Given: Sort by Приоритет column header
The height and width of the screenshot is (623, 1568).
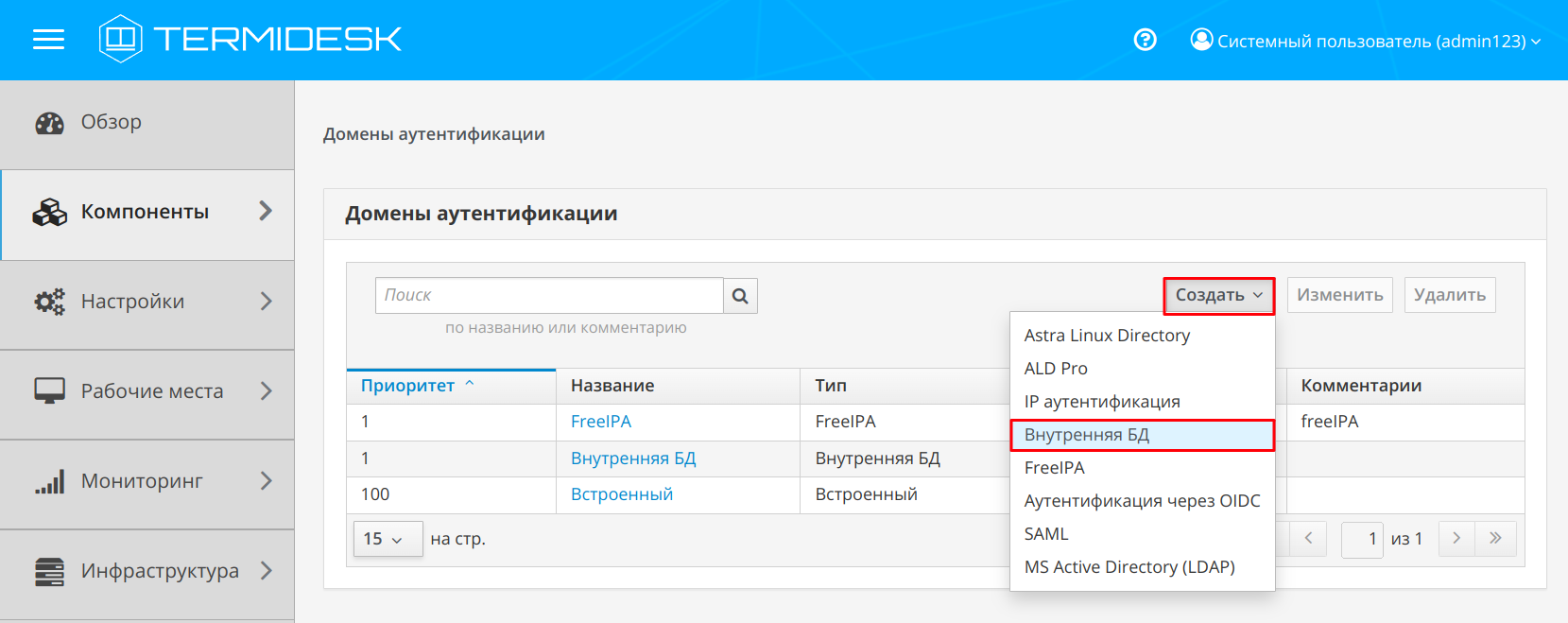Looking at the screenshot, I should pyautogui.click(x=407, y=386).
